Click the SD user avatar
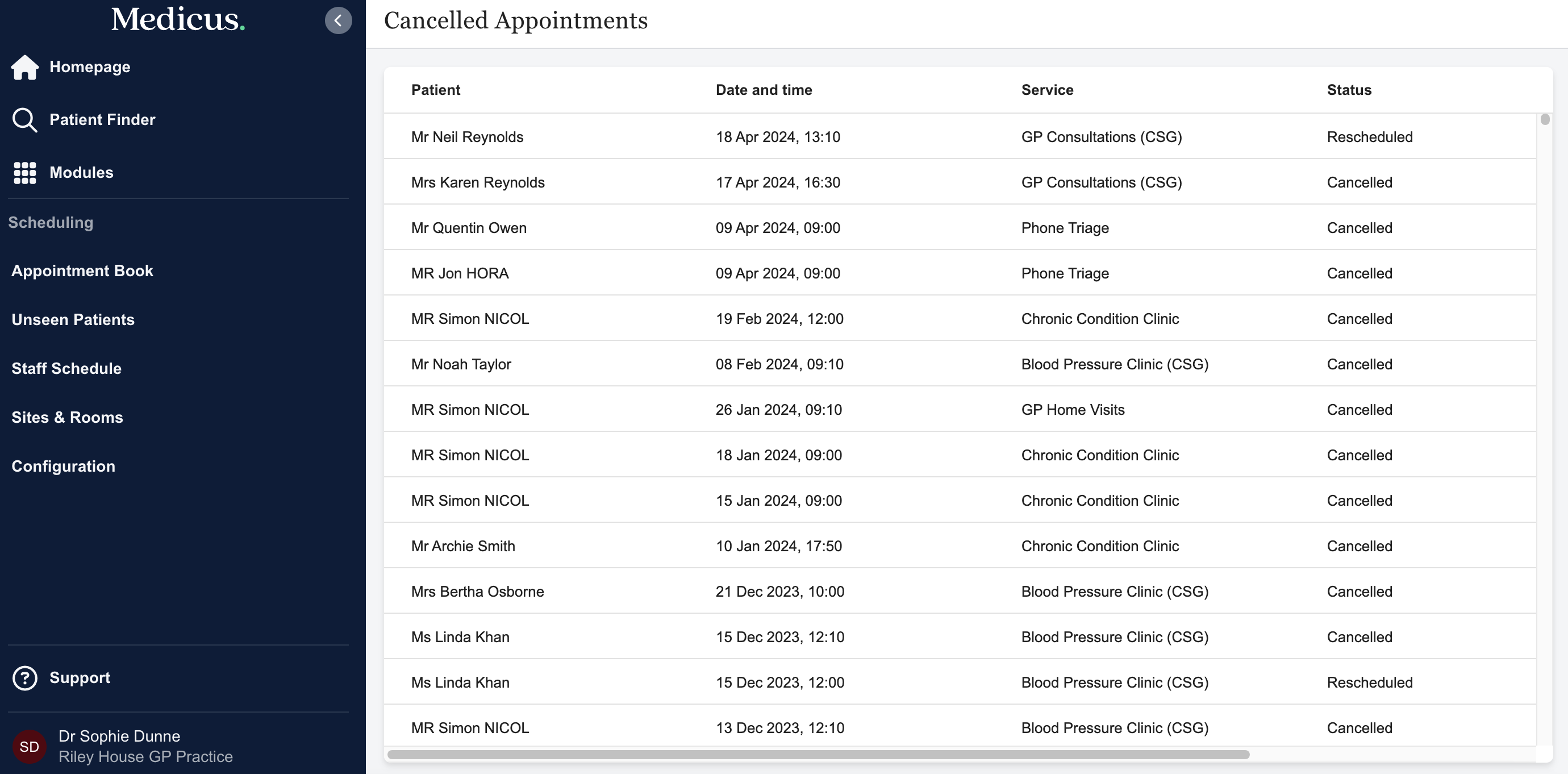The image size is (1568, 774). click(x=29, y=747)
